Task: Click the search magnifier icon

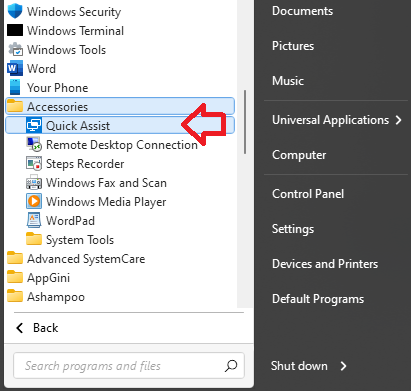Action: [231, 366]
